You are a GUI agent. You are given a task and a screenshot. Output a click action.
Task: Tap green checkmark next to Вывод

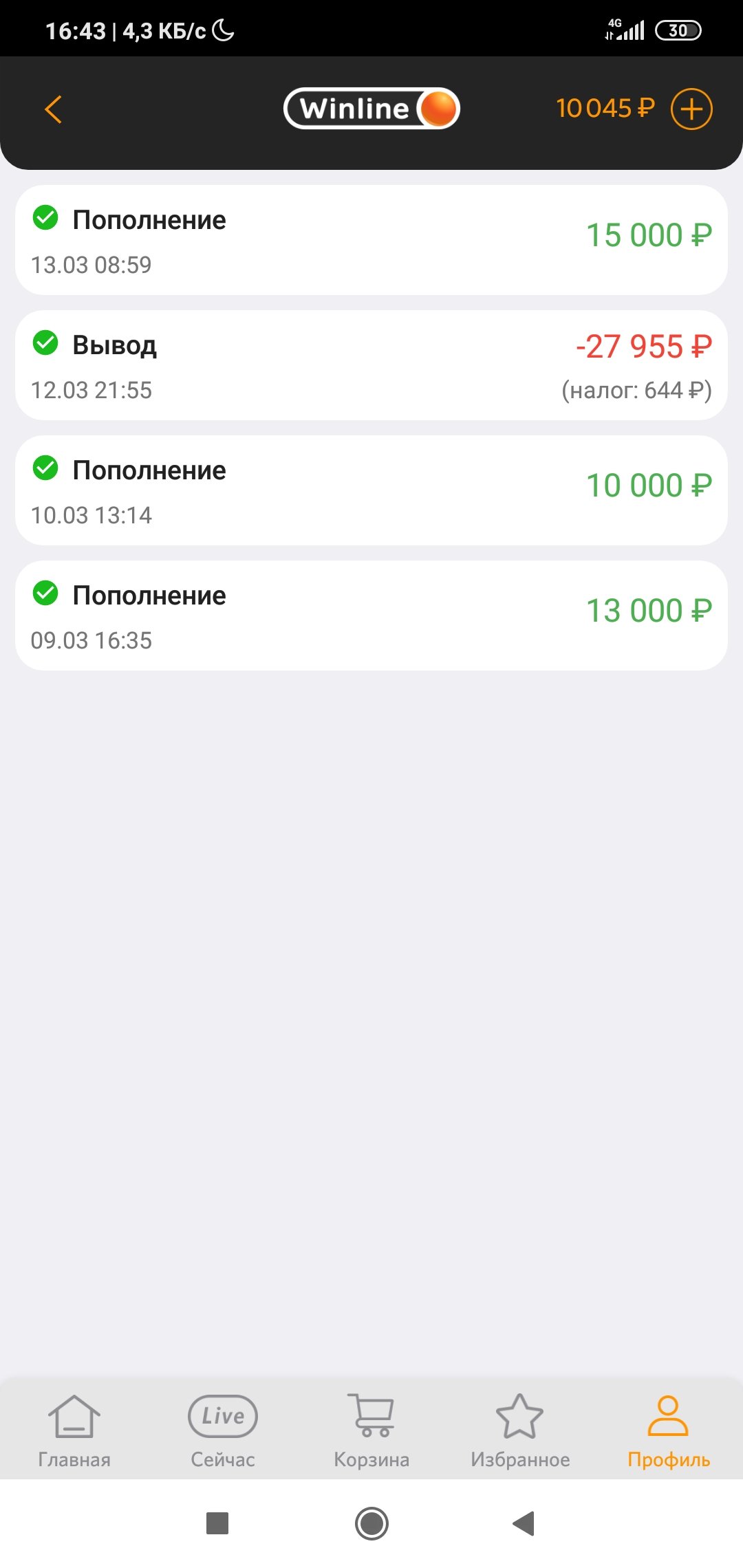point(45,342)
